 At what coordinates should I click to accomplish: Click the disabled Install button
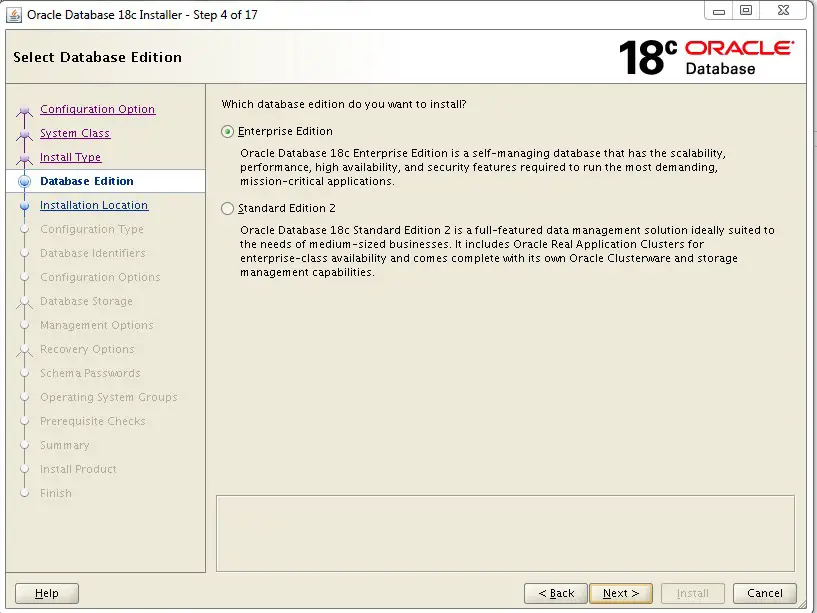click(x=692, y=593)
